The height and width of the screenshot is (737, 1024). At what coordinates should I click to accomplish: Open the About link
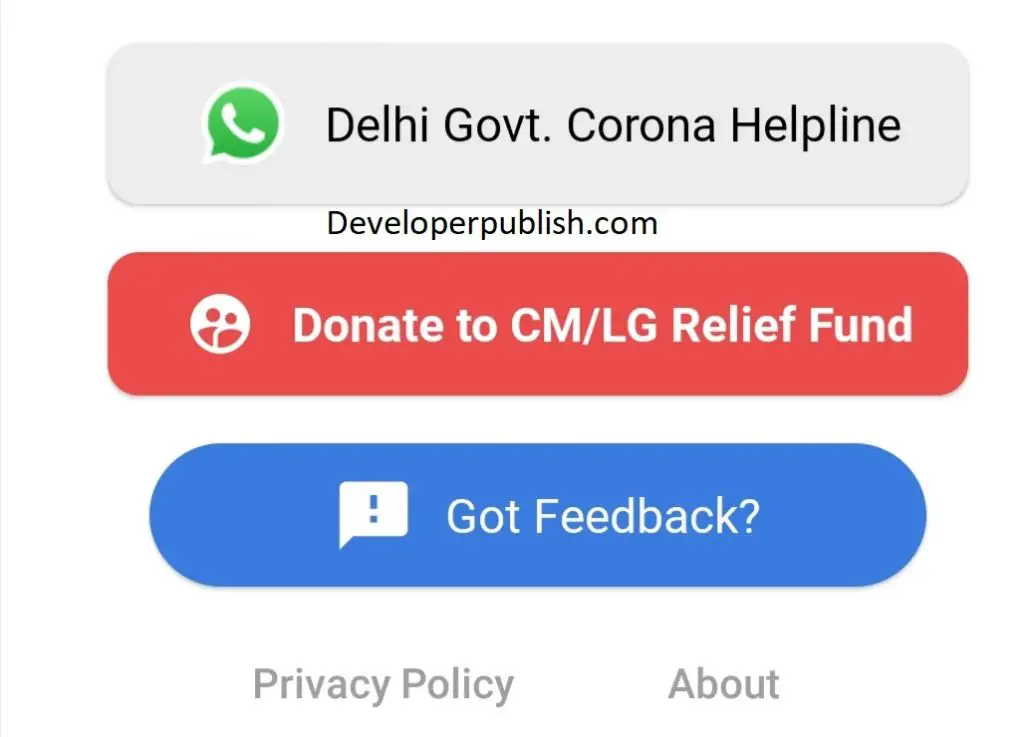724,684
